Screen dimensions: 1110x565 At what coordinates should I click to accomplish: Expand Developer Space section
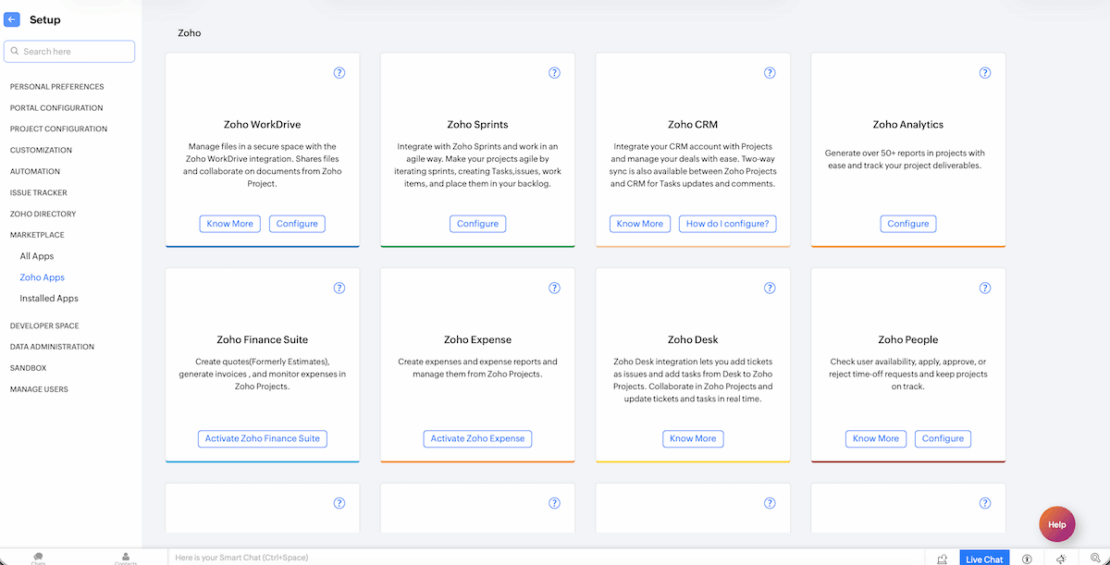pyautogui.click(x=45, y=326)
